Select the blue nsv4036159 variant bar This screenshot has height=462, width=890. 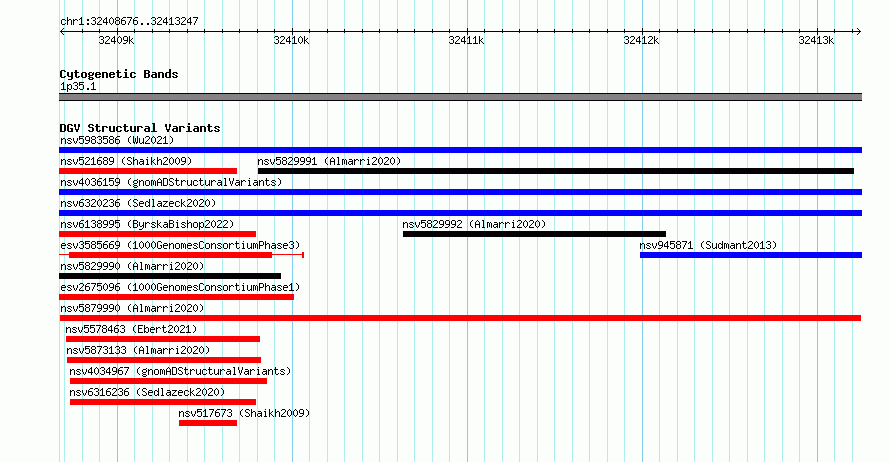tap(460, 192)
